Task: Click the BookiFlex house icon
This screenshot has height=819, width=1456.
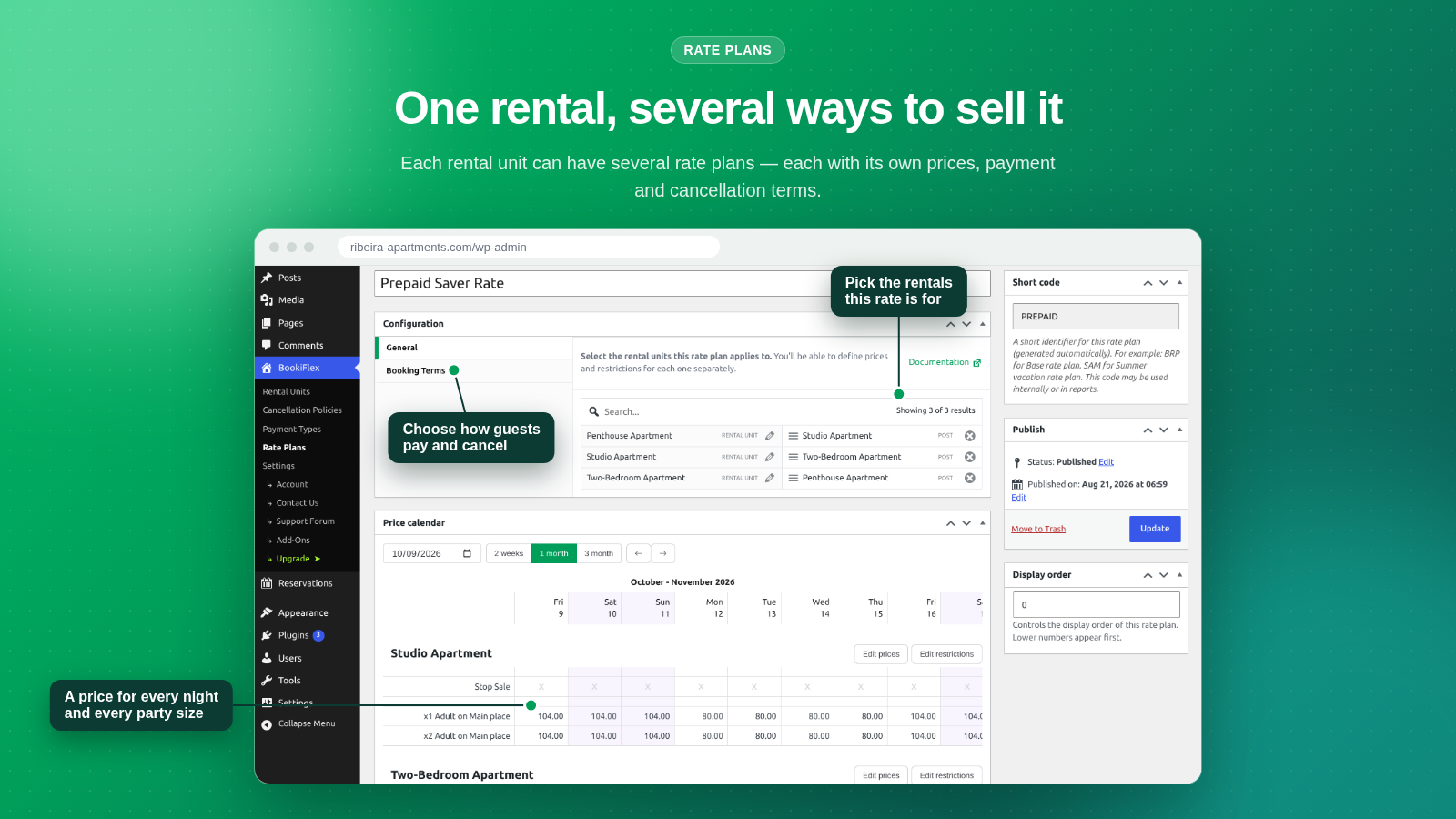Action: point(267,368)
